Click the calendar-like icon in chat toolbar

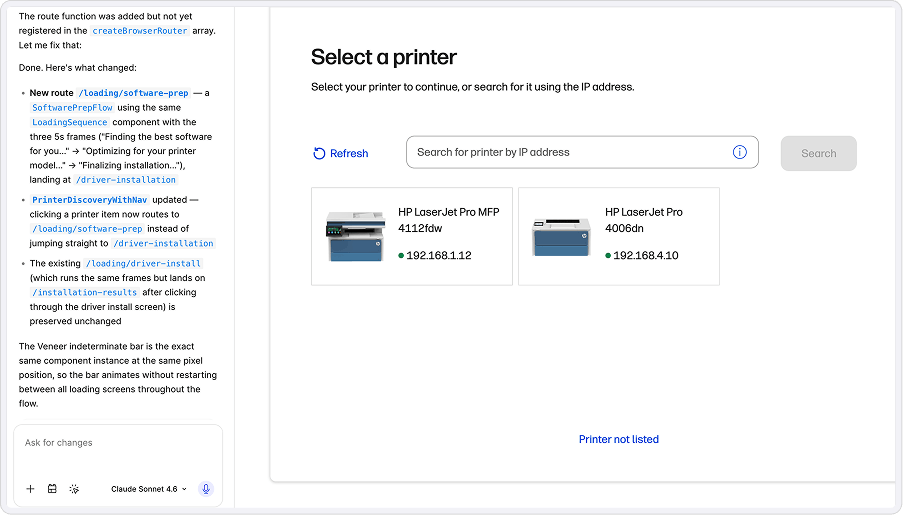pyautogui.click(x=52, y=489)
